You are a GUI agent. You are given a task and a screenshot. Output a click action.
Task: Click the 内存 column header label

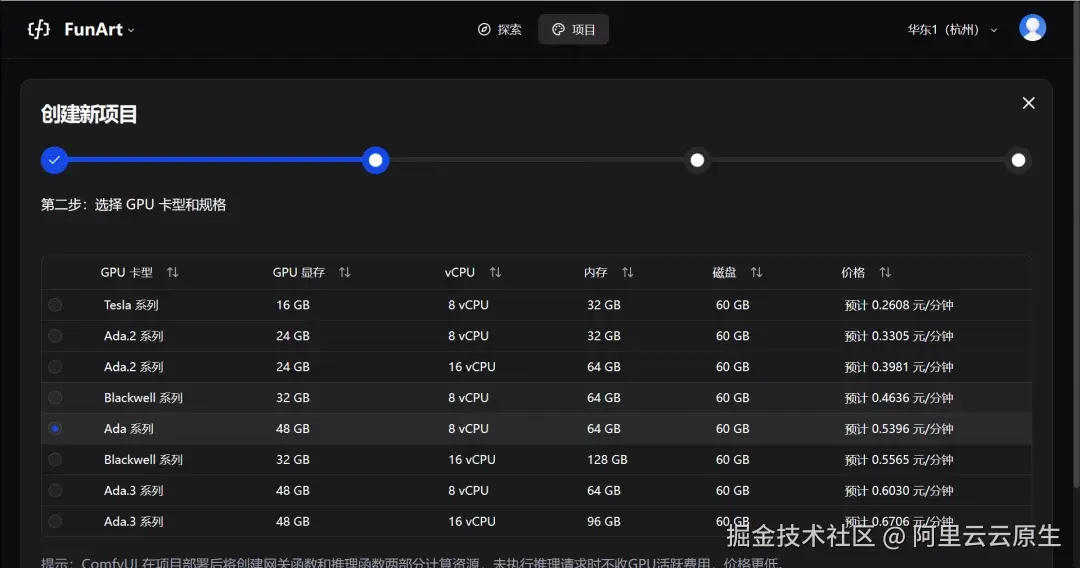coord(596,273)
